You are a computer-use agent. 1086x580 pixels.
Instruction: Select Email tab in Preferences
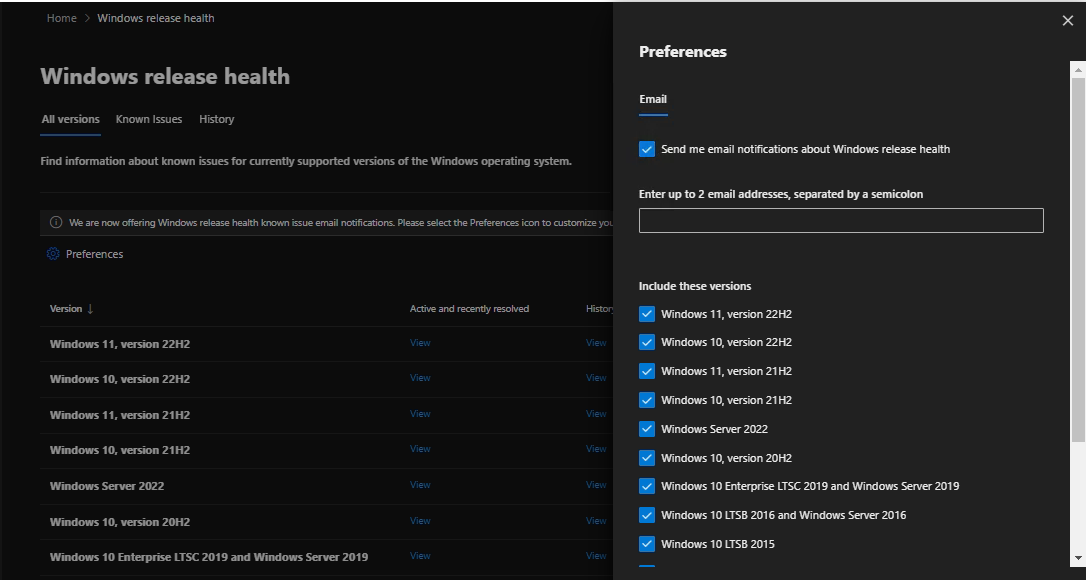(653, 99)
